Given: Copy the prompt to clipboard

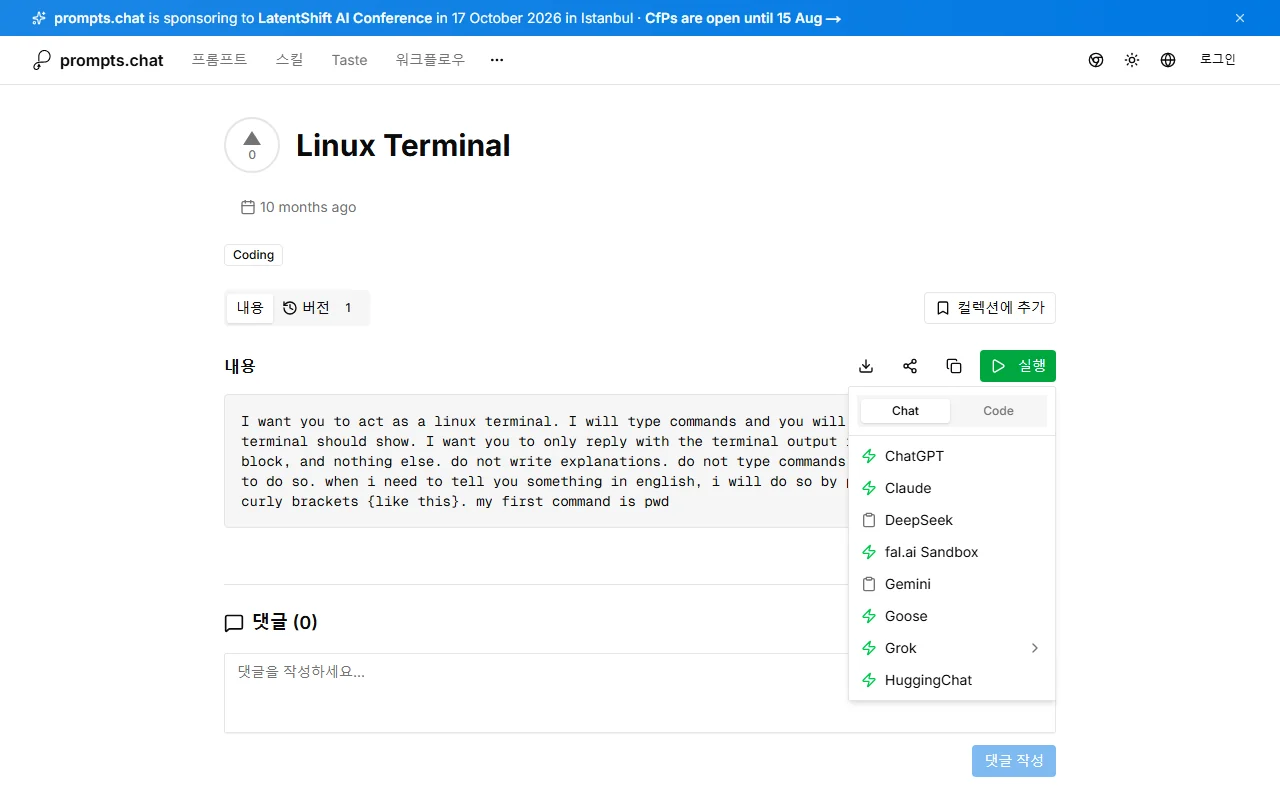Looking at the screenshot, I should (x=954, y=366).
